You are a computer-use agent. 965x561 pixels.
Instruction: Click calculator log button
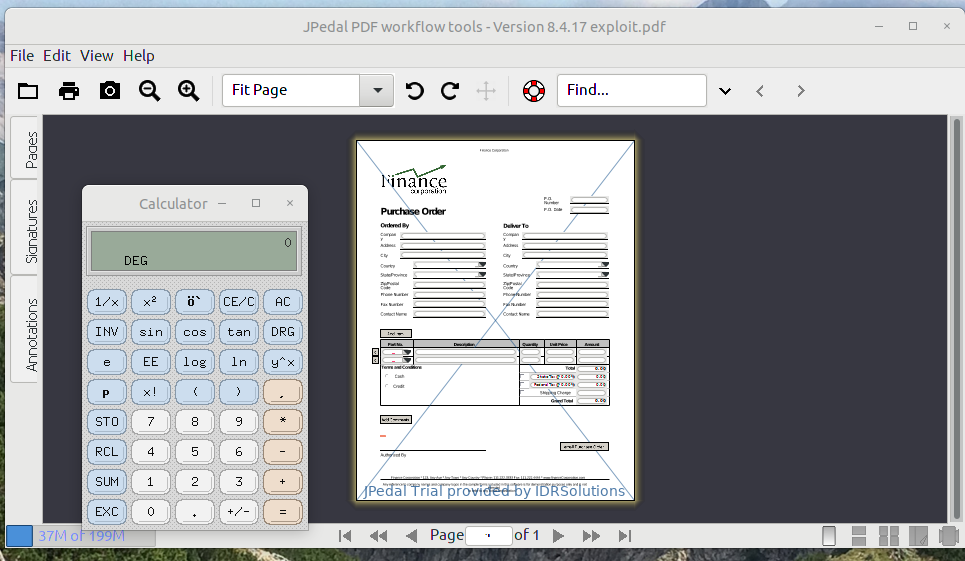tap(194, 362)
